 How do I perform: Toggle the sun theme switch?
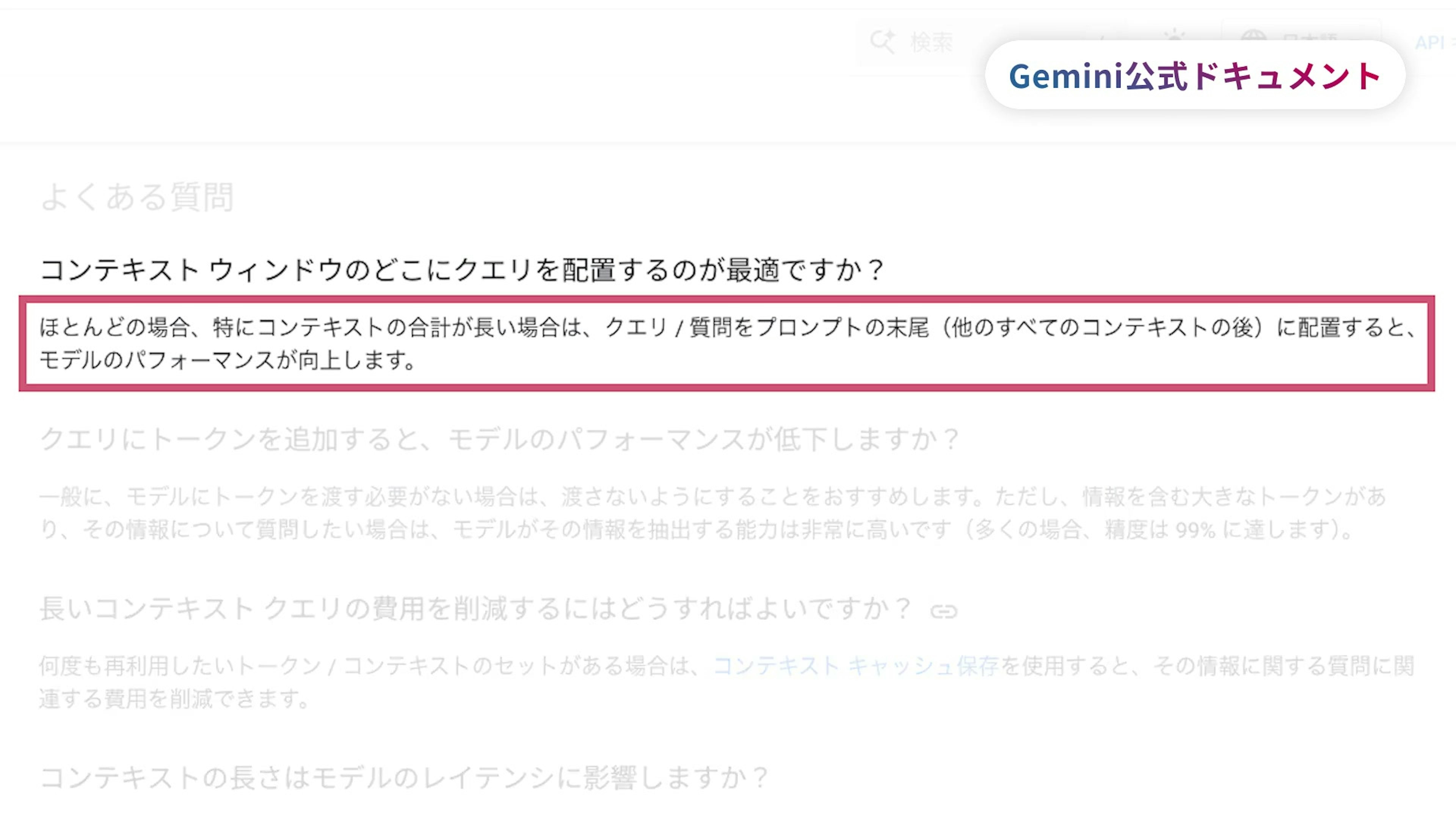[1175, 35]
